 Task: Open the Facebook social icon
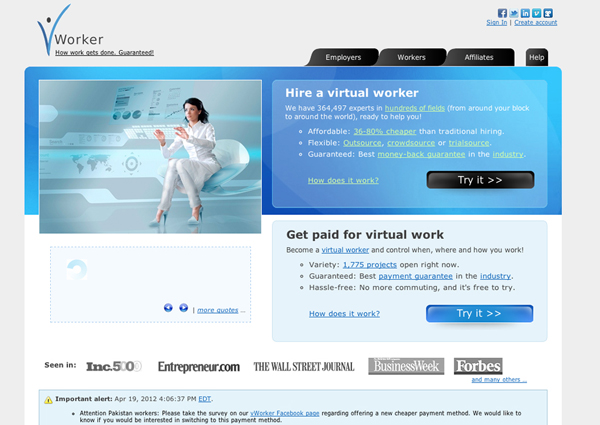tap(502, 13)
